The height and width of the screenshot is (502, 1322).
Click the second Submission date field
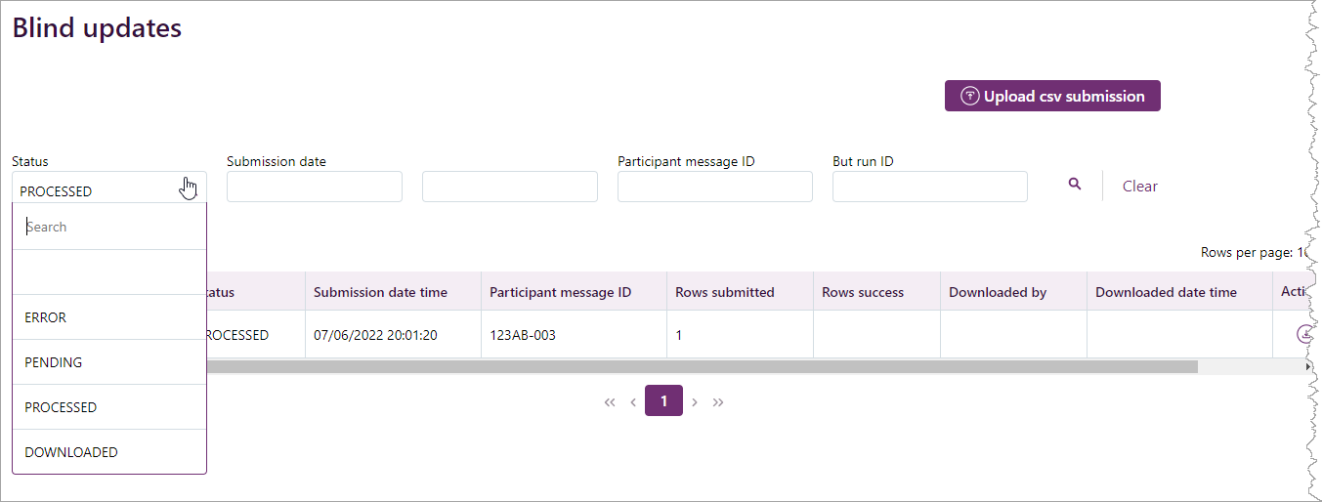[x=509, y=187]
